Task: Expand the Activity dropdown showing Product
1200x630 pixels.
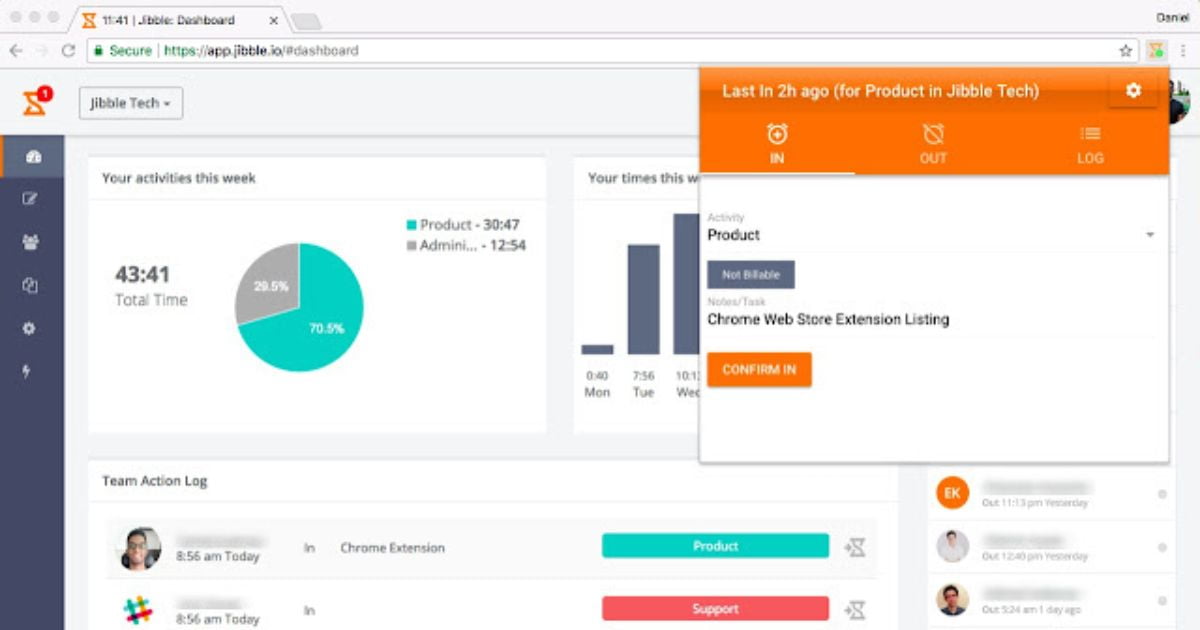Action: point(932,235)
